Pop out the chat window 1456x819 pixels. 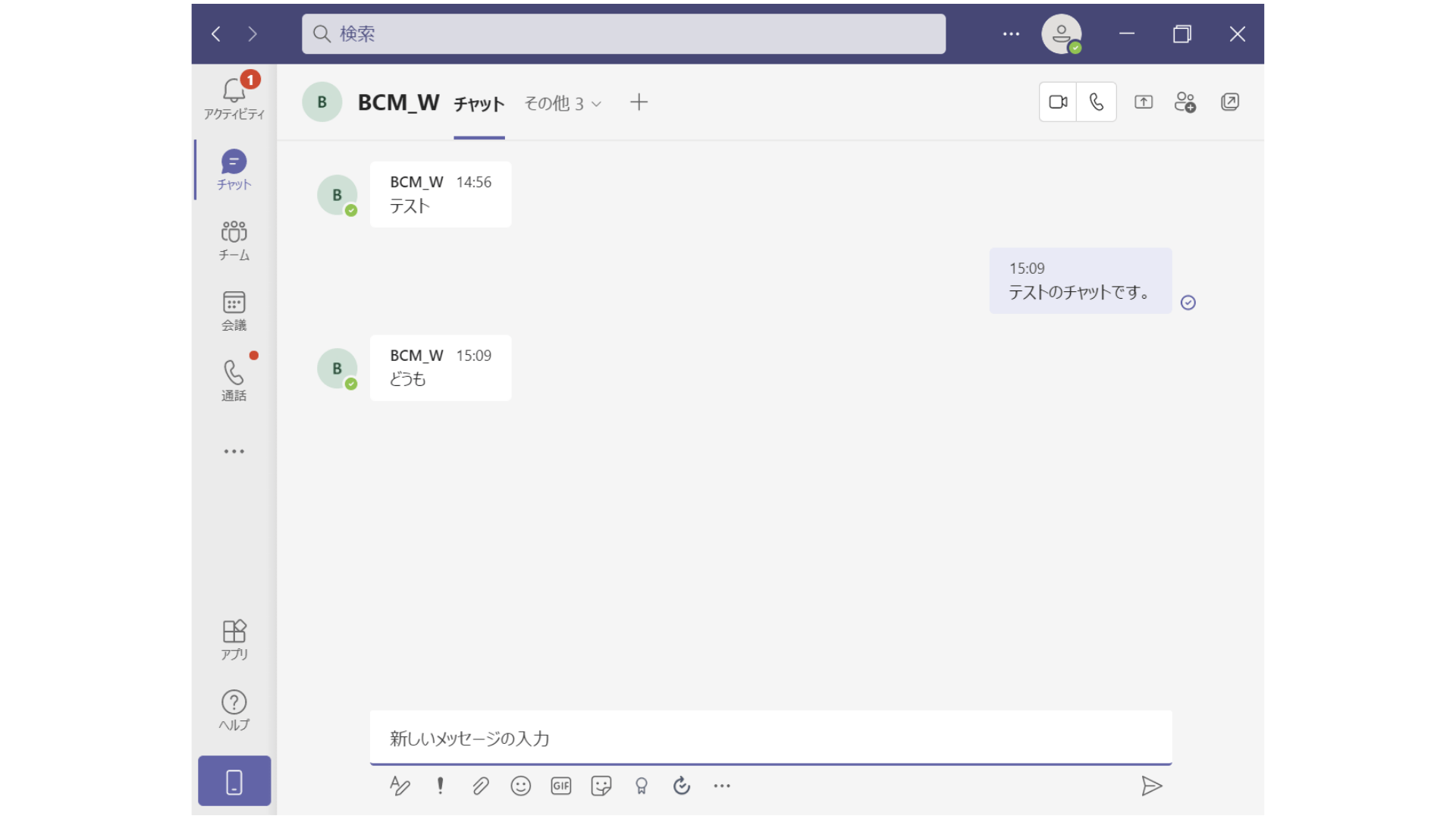pyautogui.click(x=1230, y=102)
